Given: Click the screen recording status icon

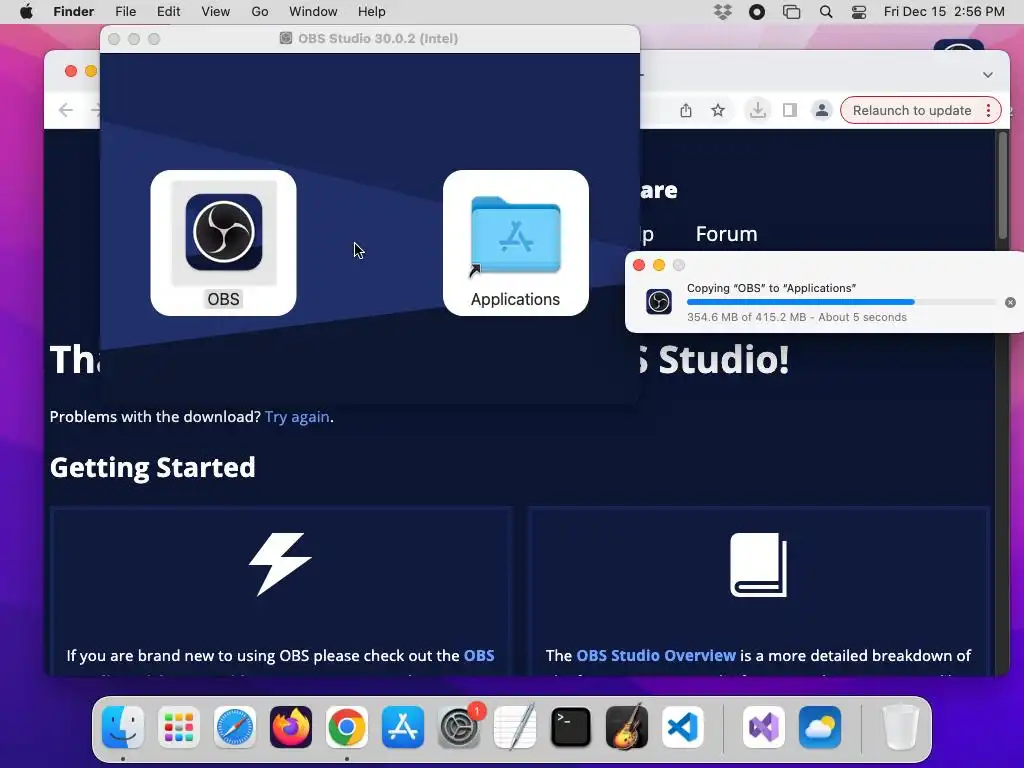Looking at the screenshot, I should point(757,12).
